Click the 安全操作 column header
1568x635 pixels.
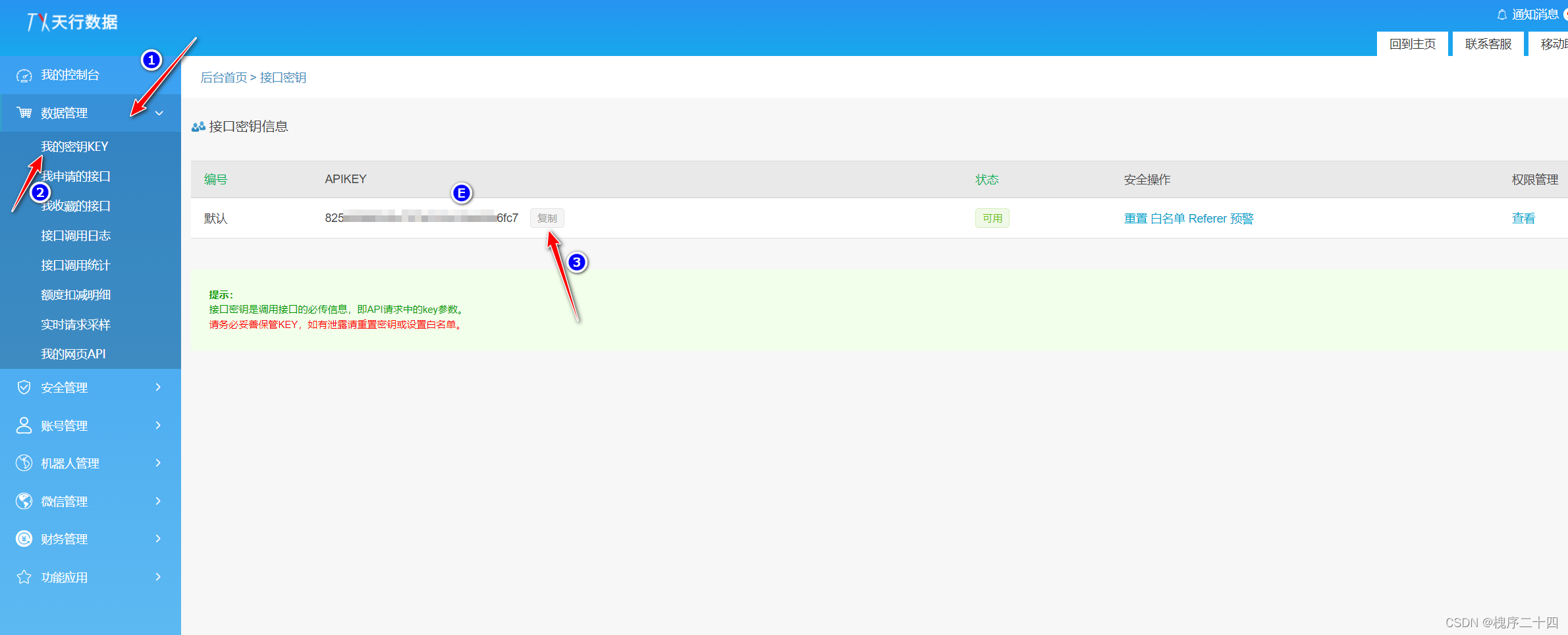(x=1147, y=180)
